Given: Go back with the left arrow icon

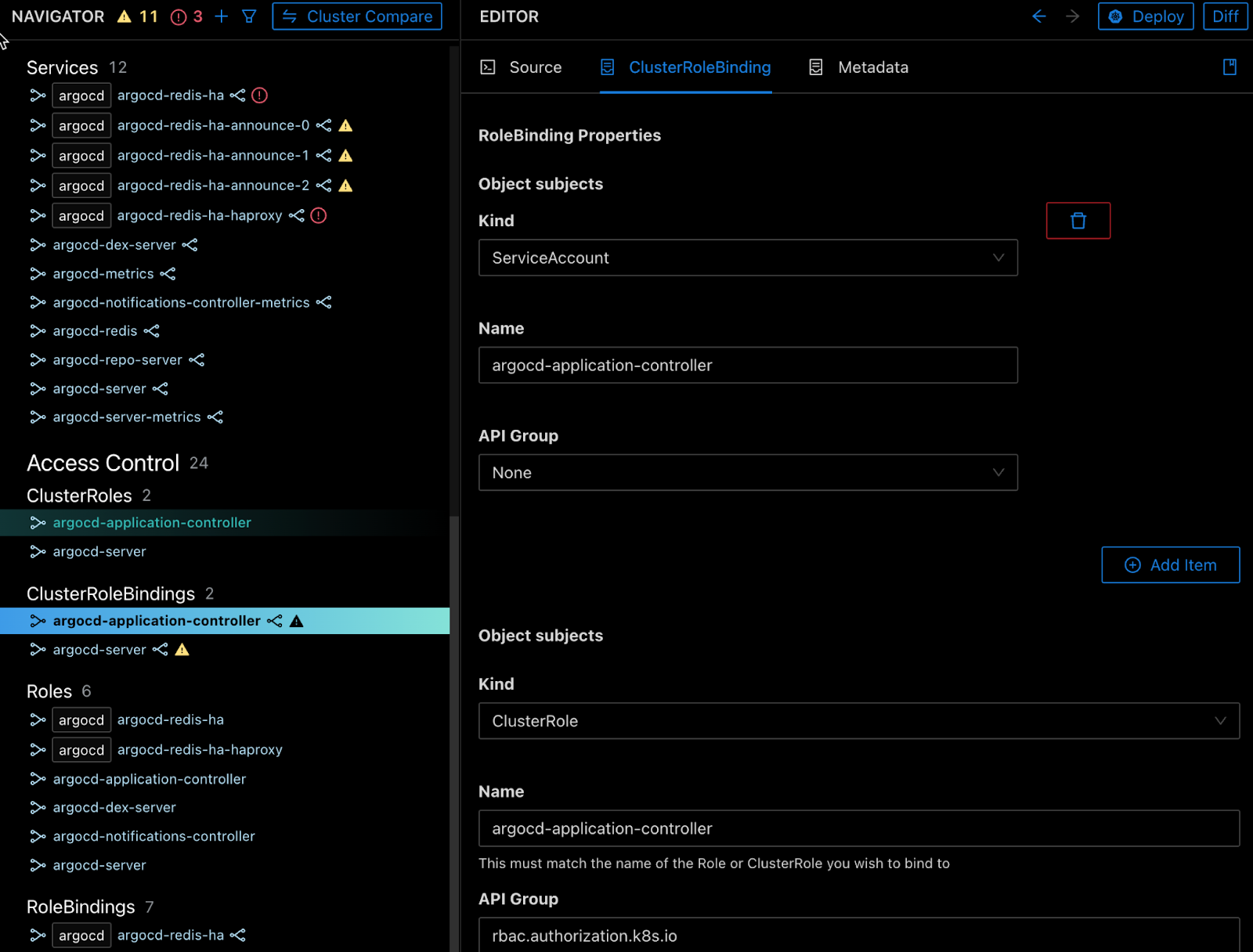Looking at the screenshot, I should [x=1039, y=16].
